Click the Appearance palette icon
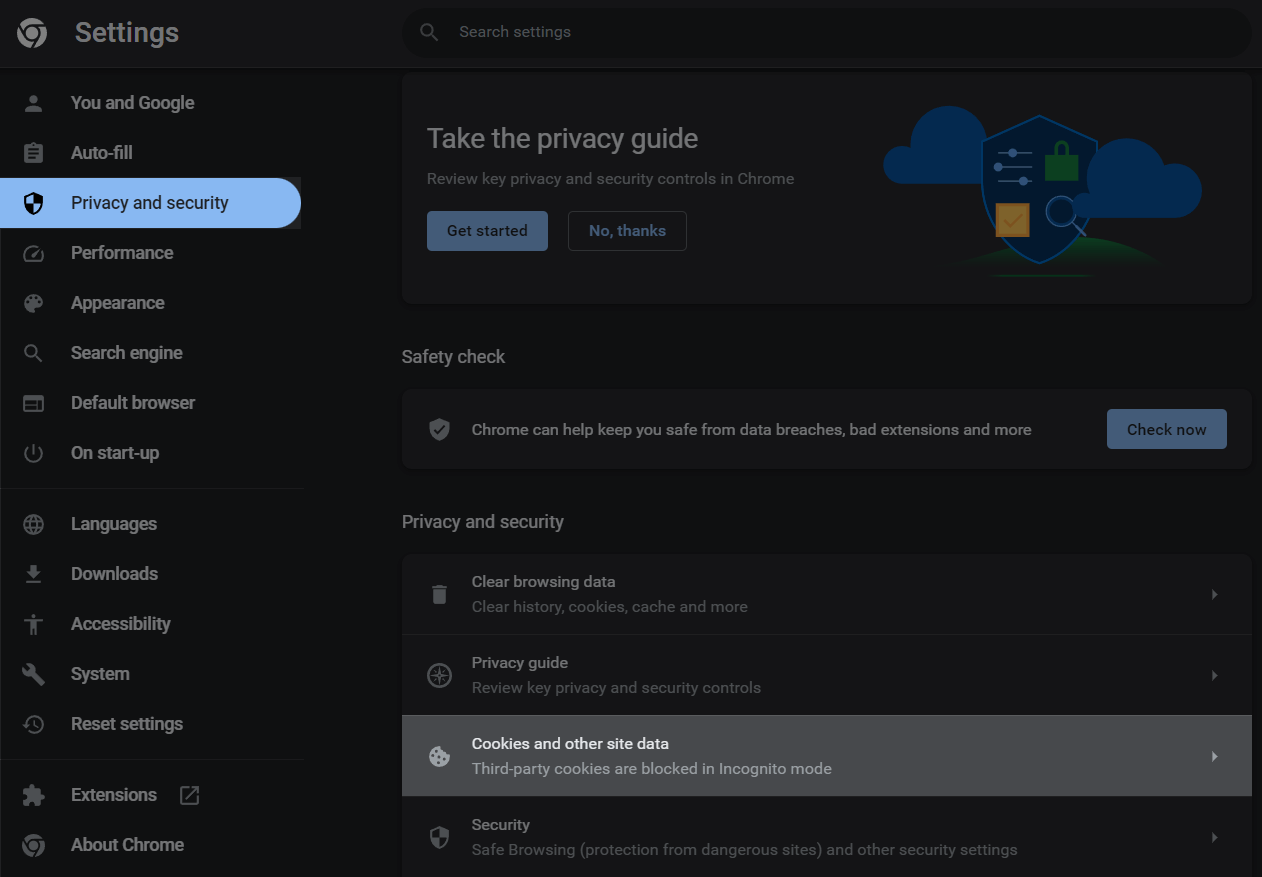1262x877 pixels. tap(33, 303)
